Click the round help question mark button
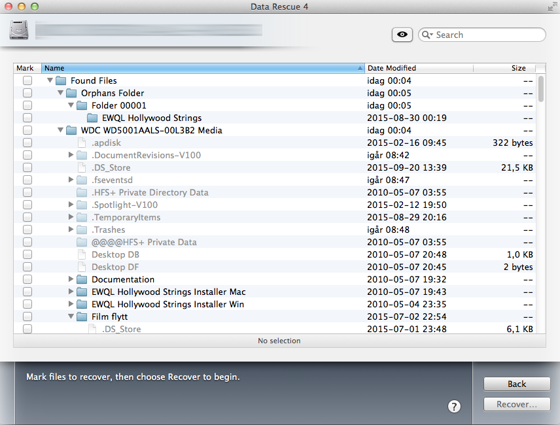The image size is (560, 425). [454, 406]
